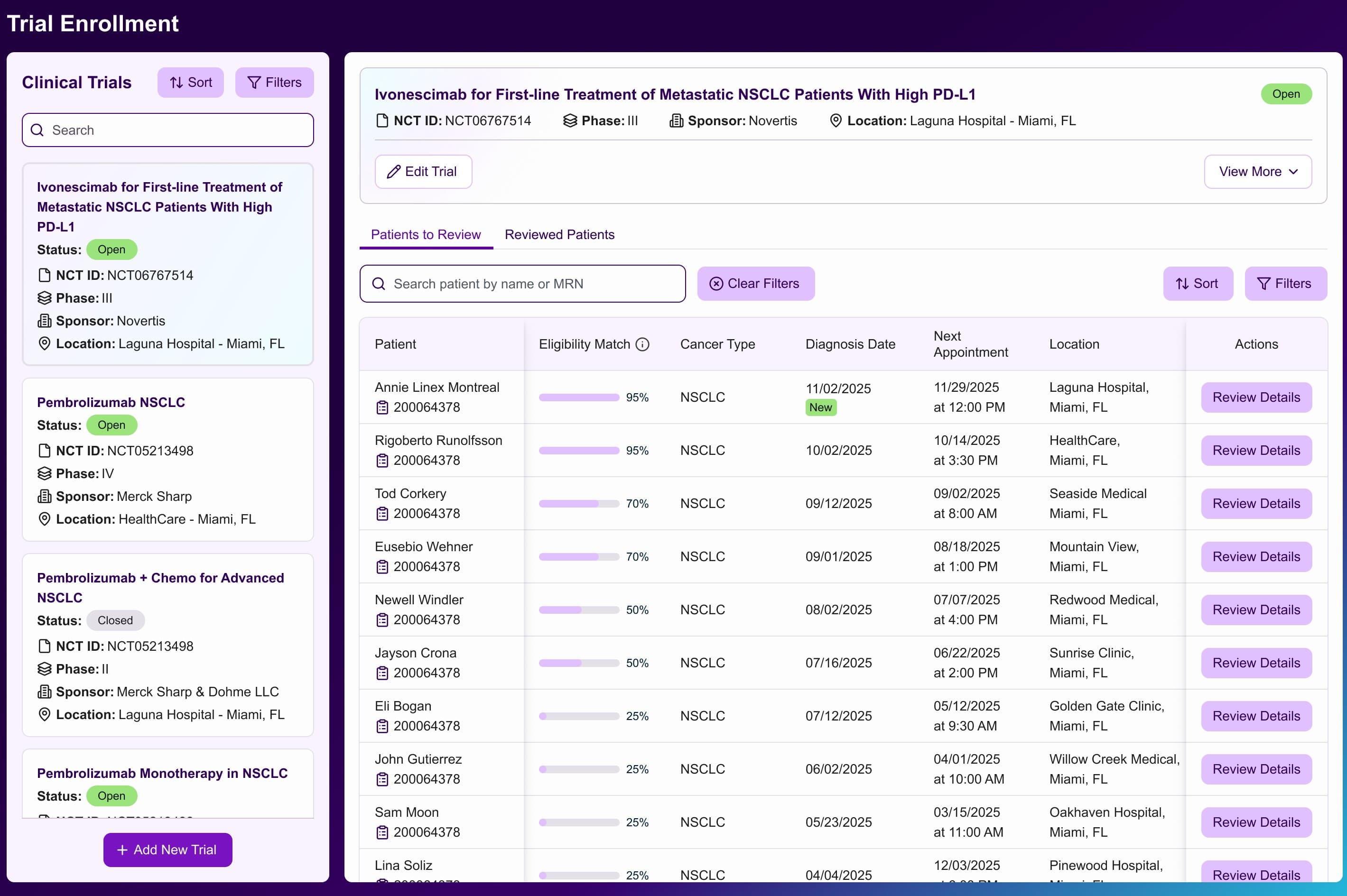Switch to Reviewed Patients tab
The height and width of the screenshot is (896, 1347).
coord(559,234)
